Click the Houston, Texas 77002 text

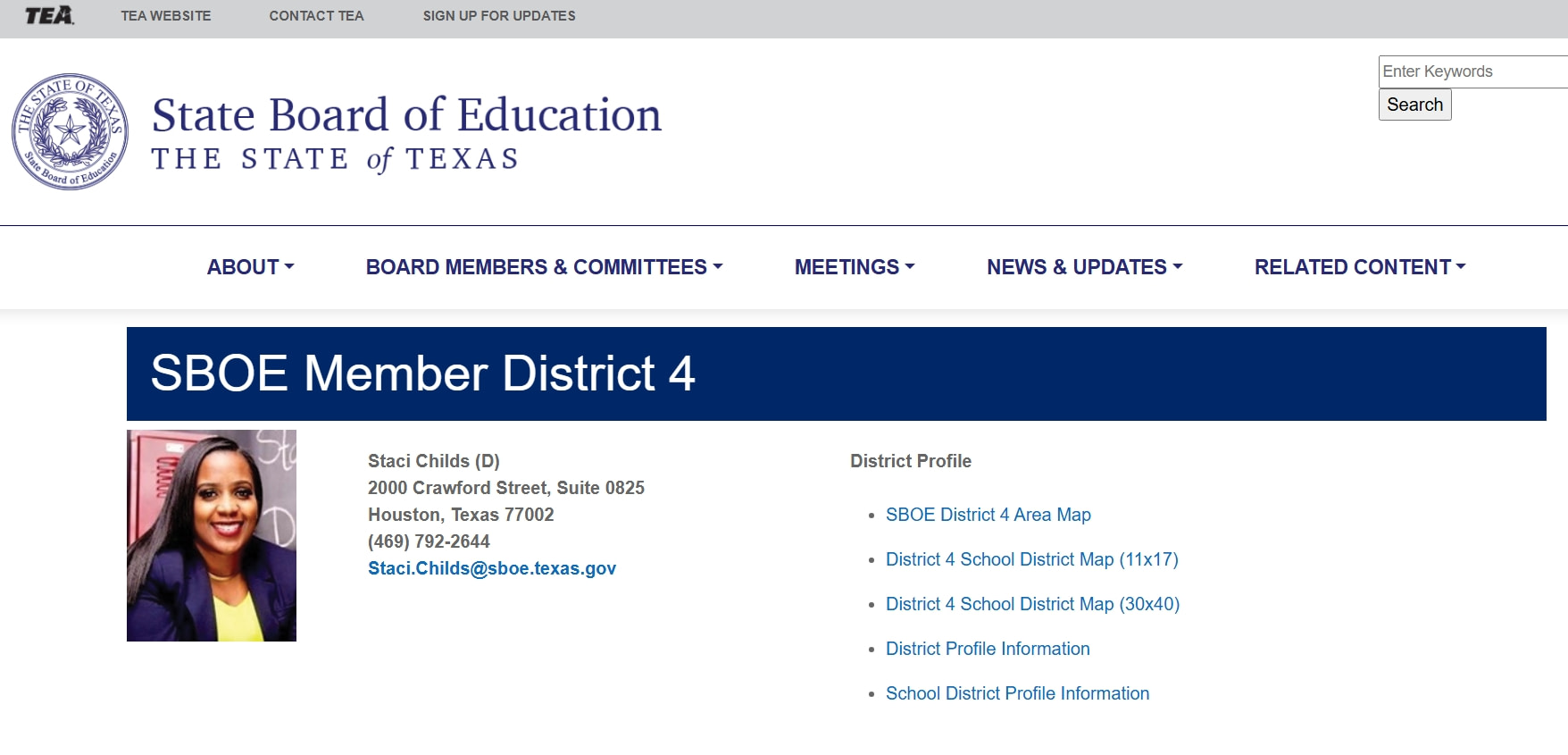(x=461, y=515)
